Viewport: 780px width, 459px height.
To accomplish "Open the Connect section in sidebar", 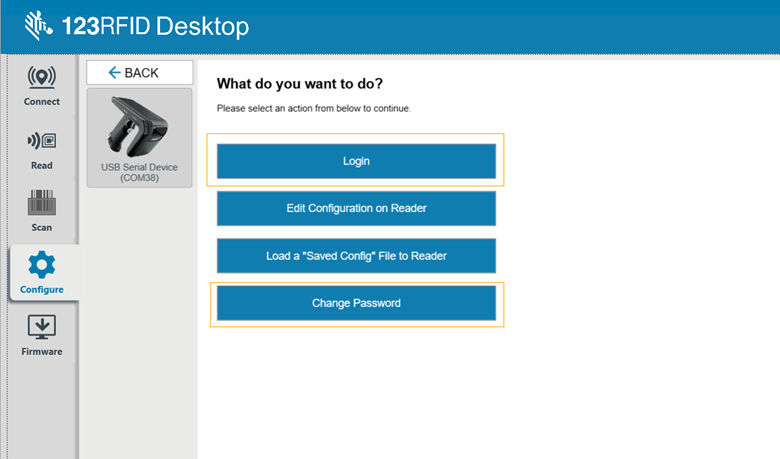I will coord(42,86).
